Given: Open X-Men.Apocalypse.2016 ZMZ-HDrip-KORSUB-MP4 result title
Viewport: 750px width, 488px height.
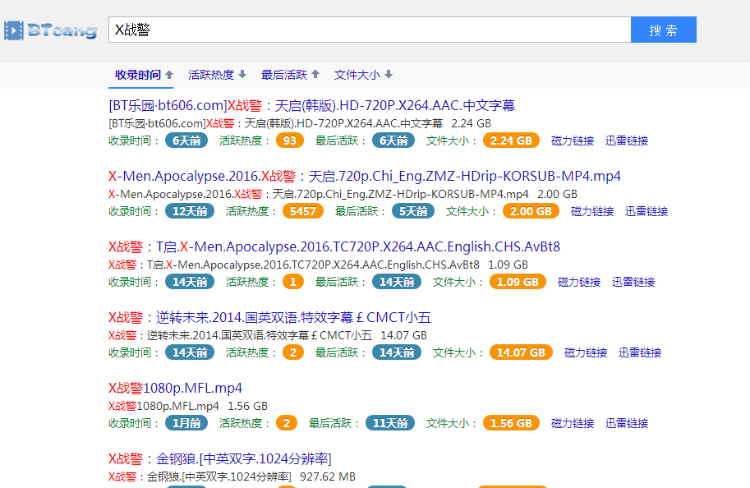Looking at the screenshot, I should (364, 176).
